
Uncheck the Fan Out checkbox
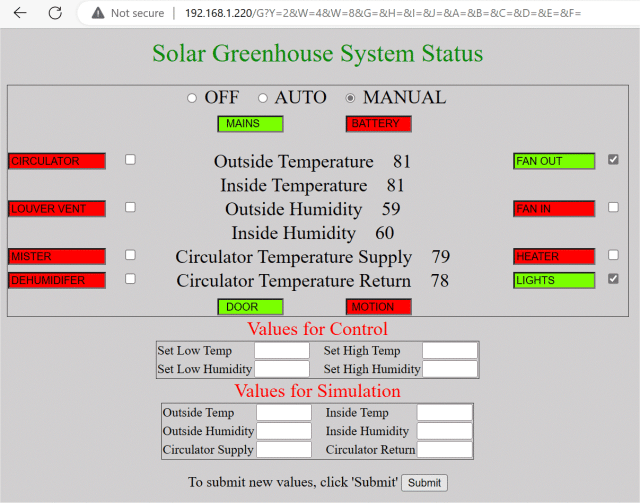click(613, 159)
